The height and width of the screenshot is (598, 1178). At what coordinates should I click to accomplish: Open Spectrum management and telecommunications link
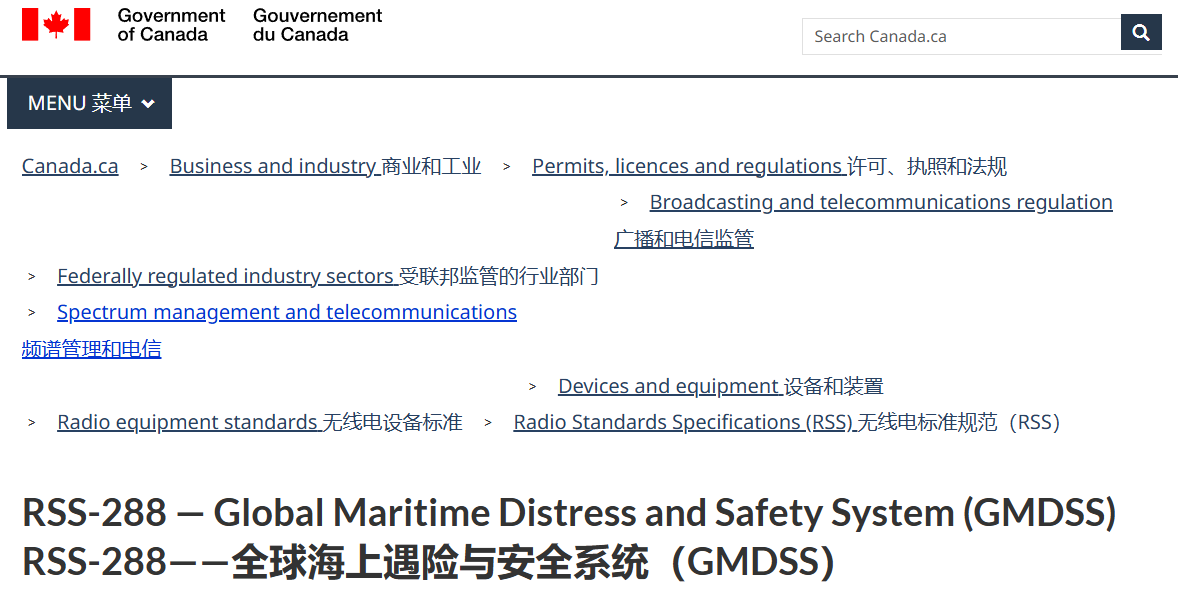pos(286,312)
